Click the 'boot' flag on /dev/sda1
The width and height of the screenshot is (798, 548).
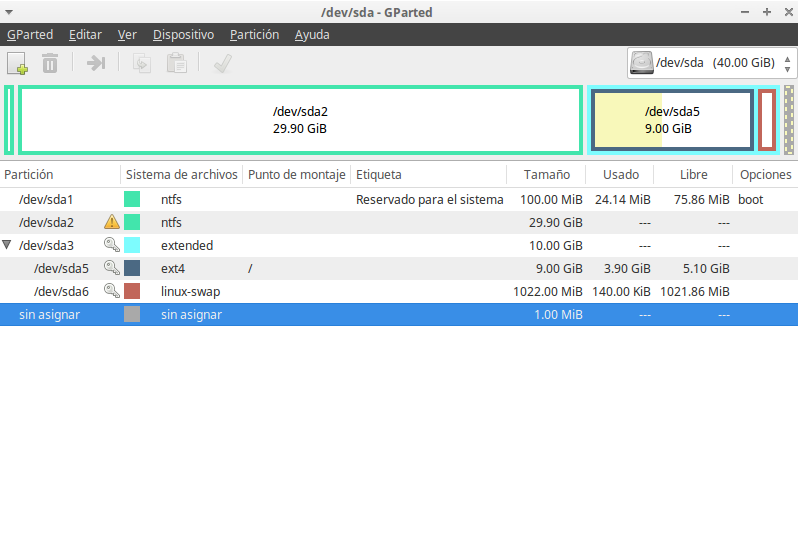click(x=751, y=199)
